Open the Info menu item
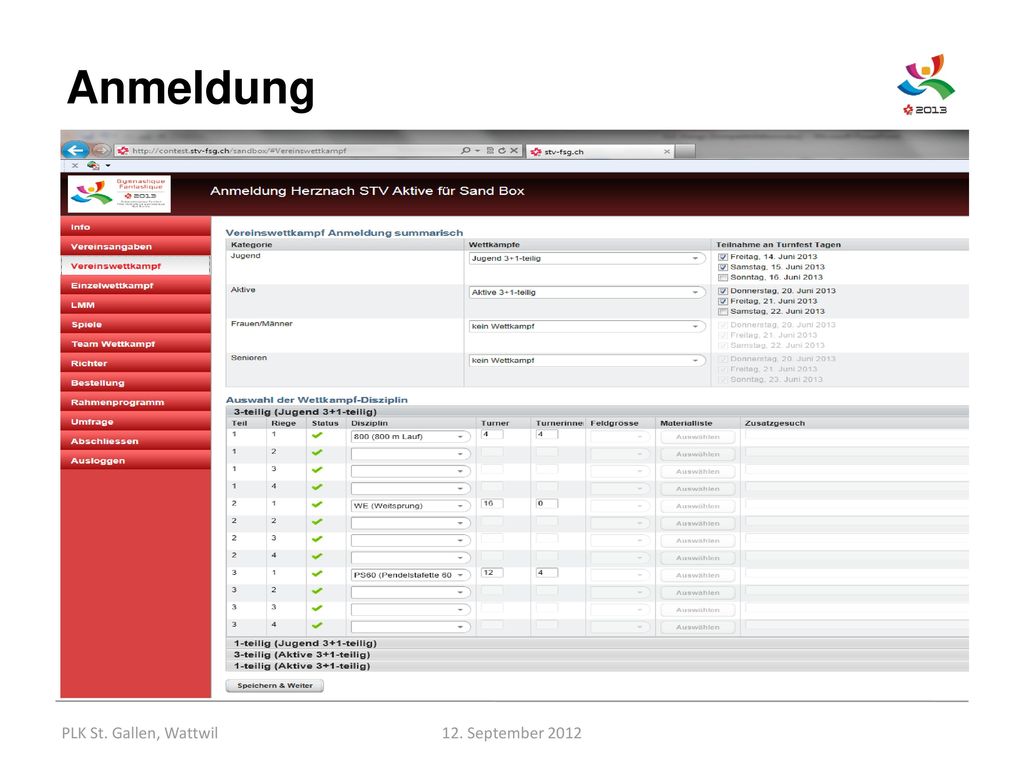Screen dimensions: 1024x768 click(x=136, y=227)
